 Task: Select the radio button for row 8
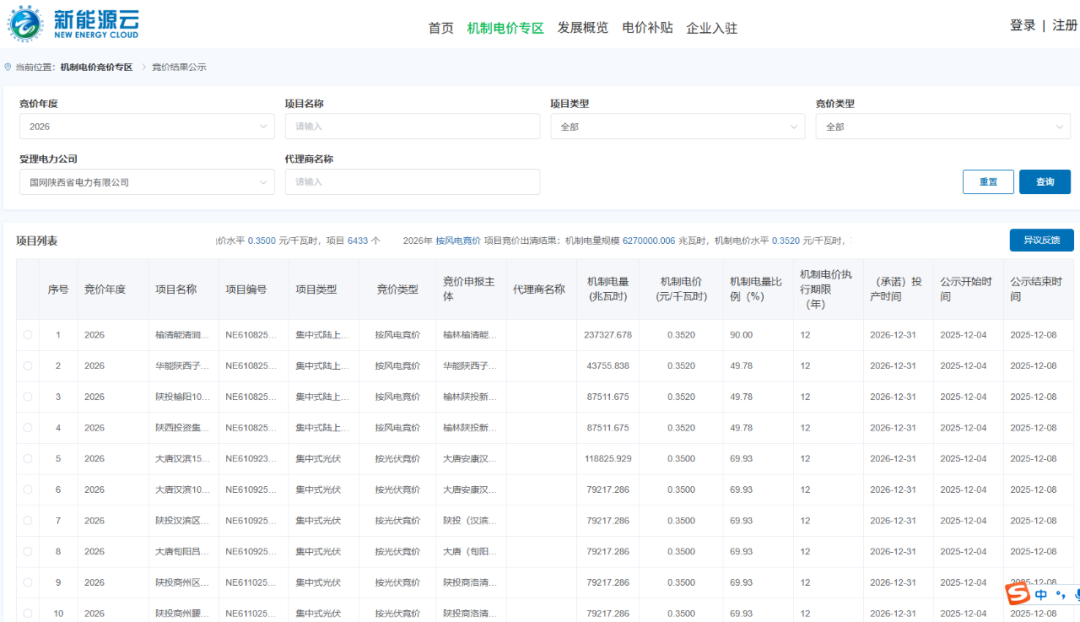point(28,552)
